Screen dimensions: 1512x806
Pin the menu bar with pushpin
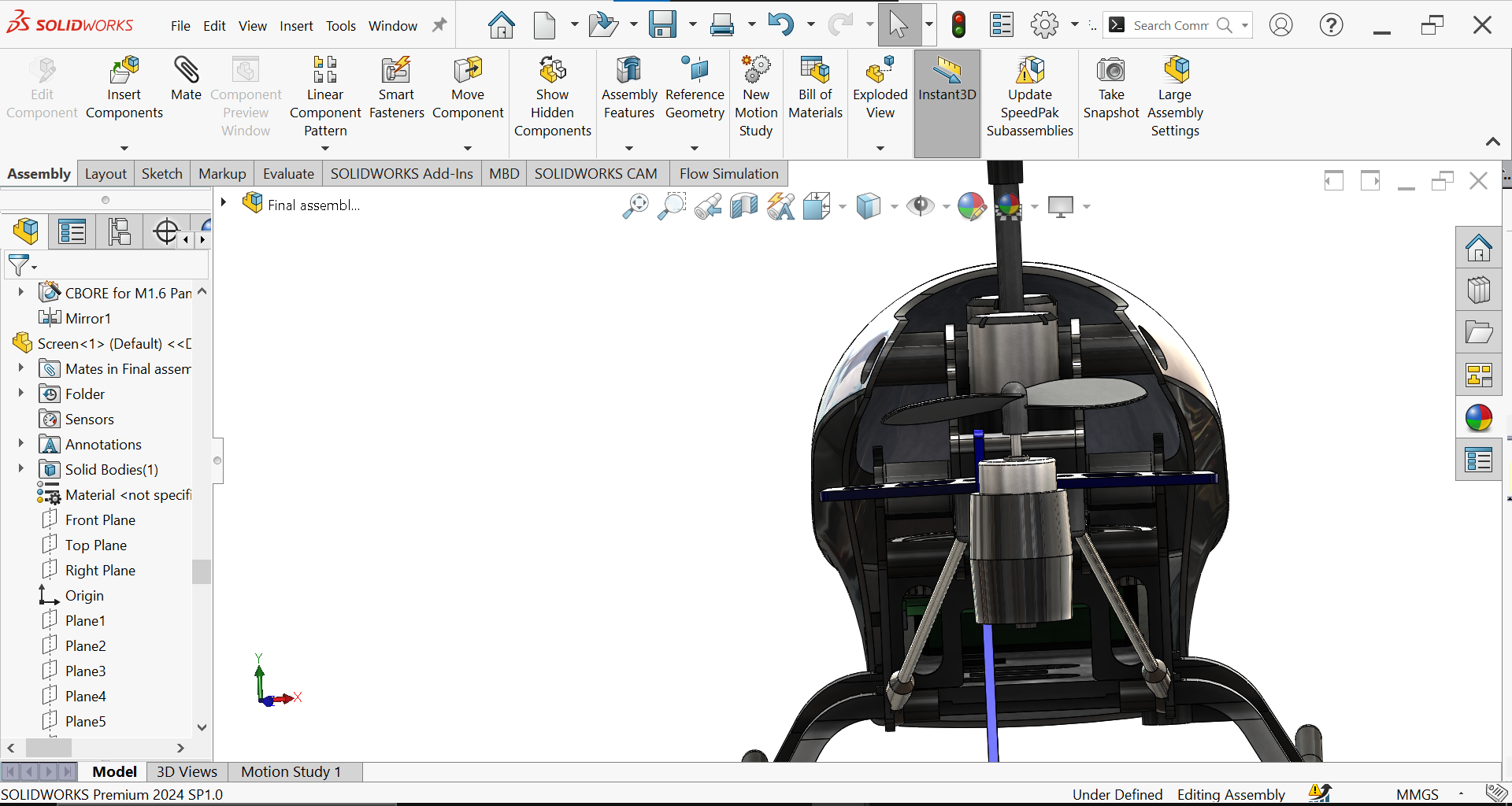coord(439,25)
